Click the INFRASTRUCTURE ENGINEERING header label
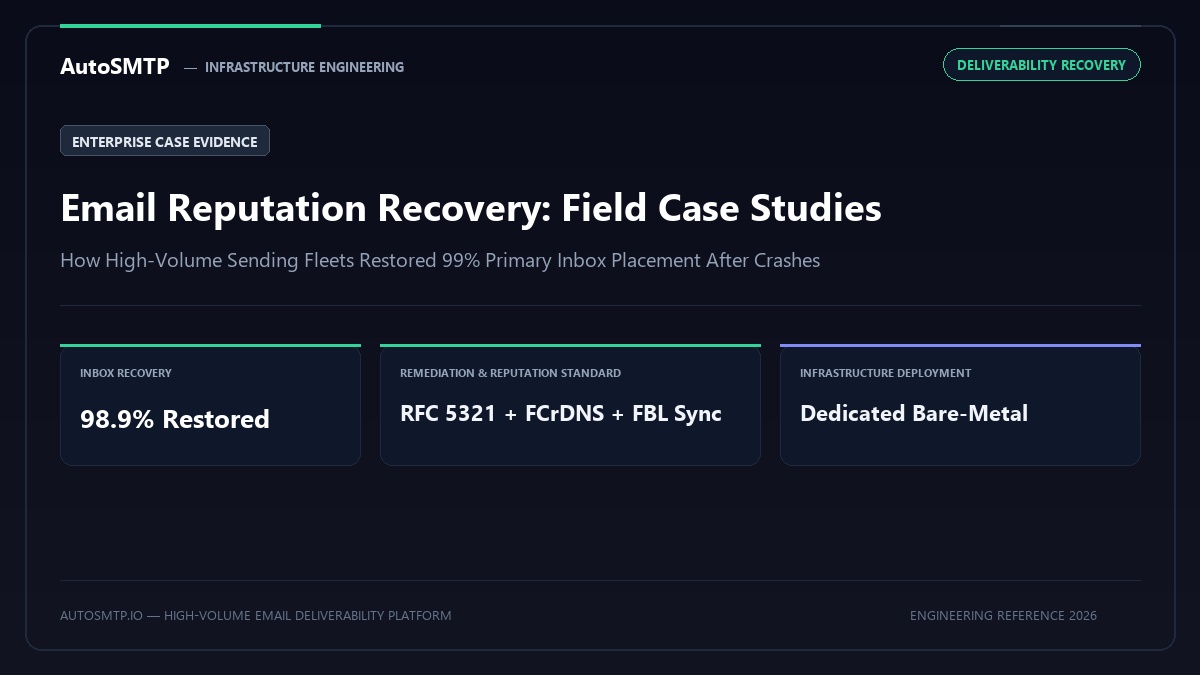The width and height of the screenshot is (1200, 675). 304,67
